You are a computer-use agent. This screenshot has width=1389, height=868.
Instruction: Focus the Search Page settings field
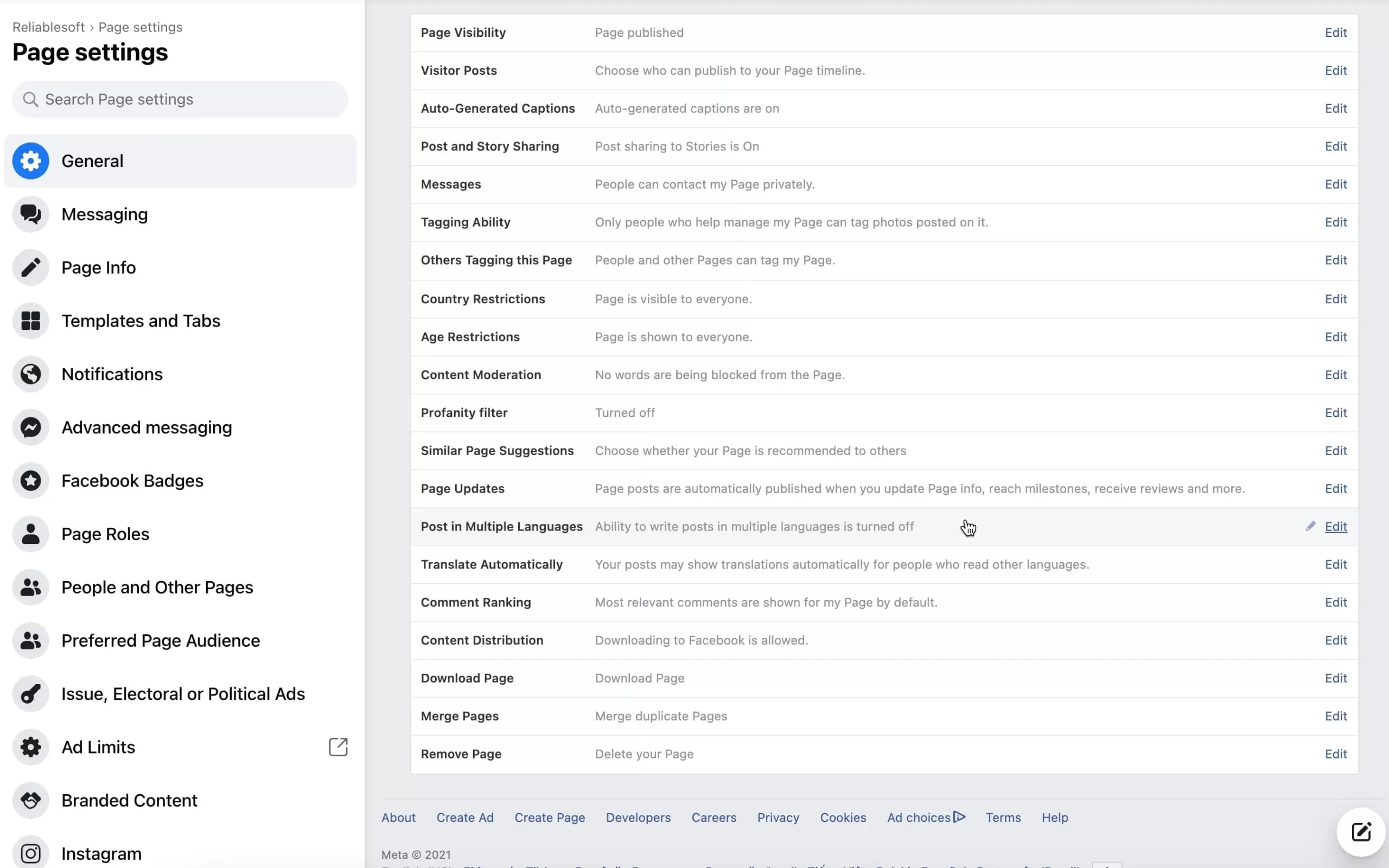point(180,99)
